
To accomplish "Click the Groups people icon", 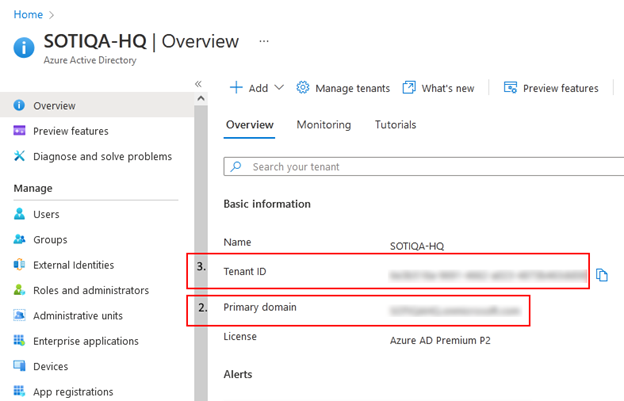I will pos(19,239).
